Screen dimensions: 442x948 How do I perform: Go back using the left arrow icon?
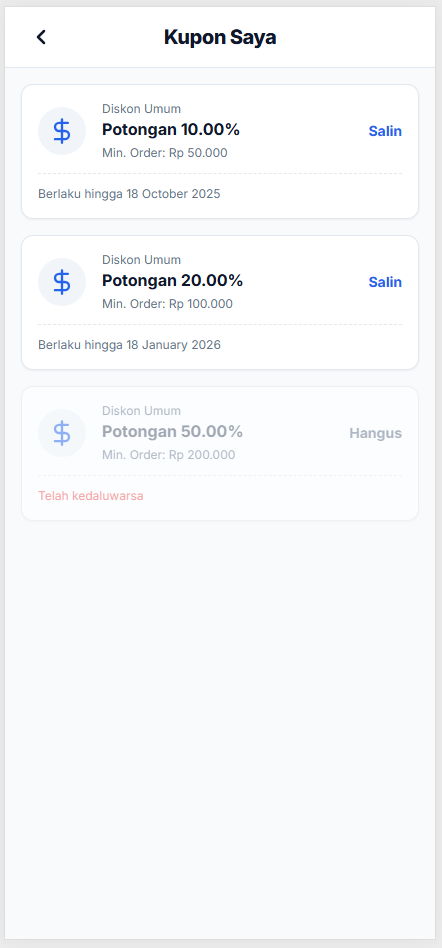click(41, 37)
